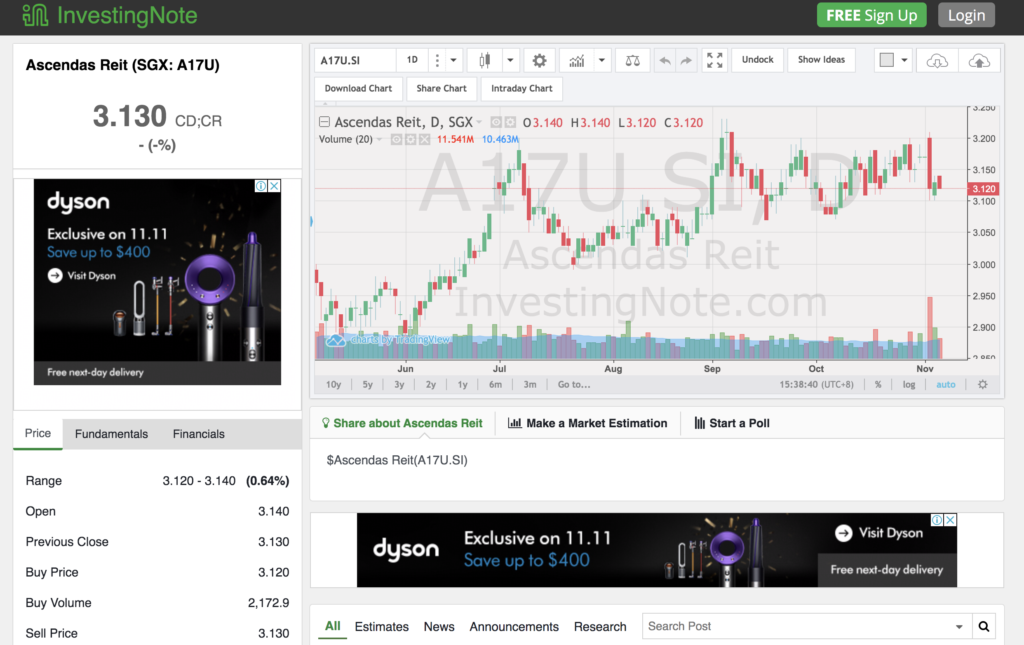This screenshot has height=645, width=1024.
Task: Open the layout selector dropdown arrow
Action: click(904, 61)
